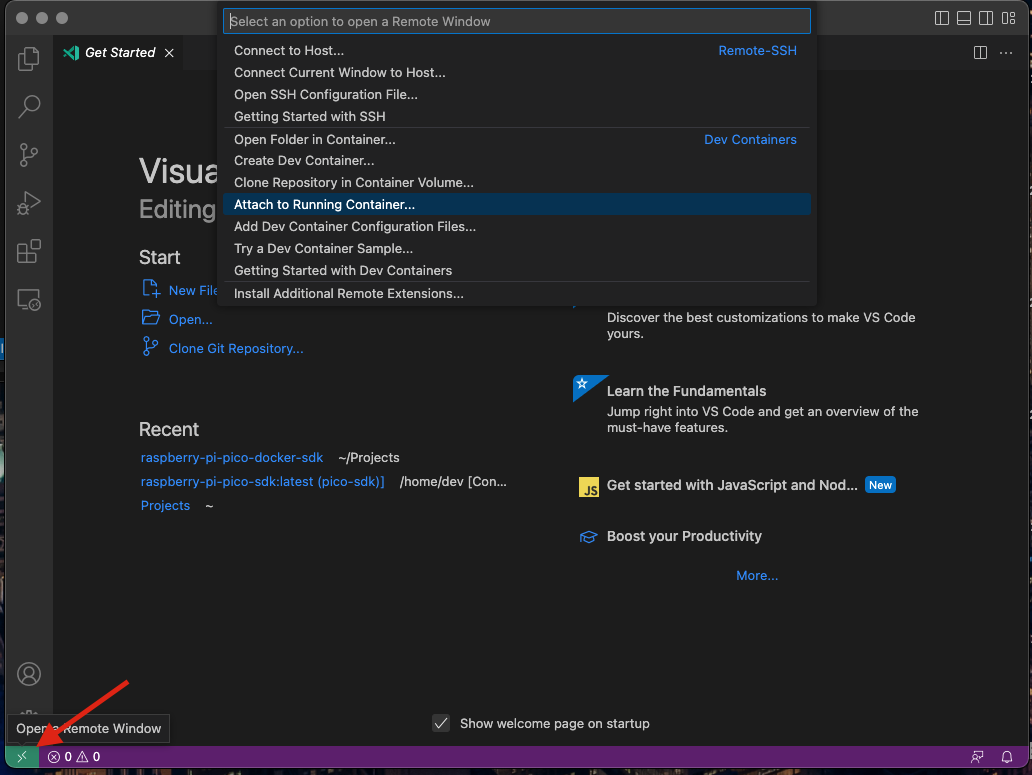
Task: Click the Start section heading
Action: coord(159,257)
